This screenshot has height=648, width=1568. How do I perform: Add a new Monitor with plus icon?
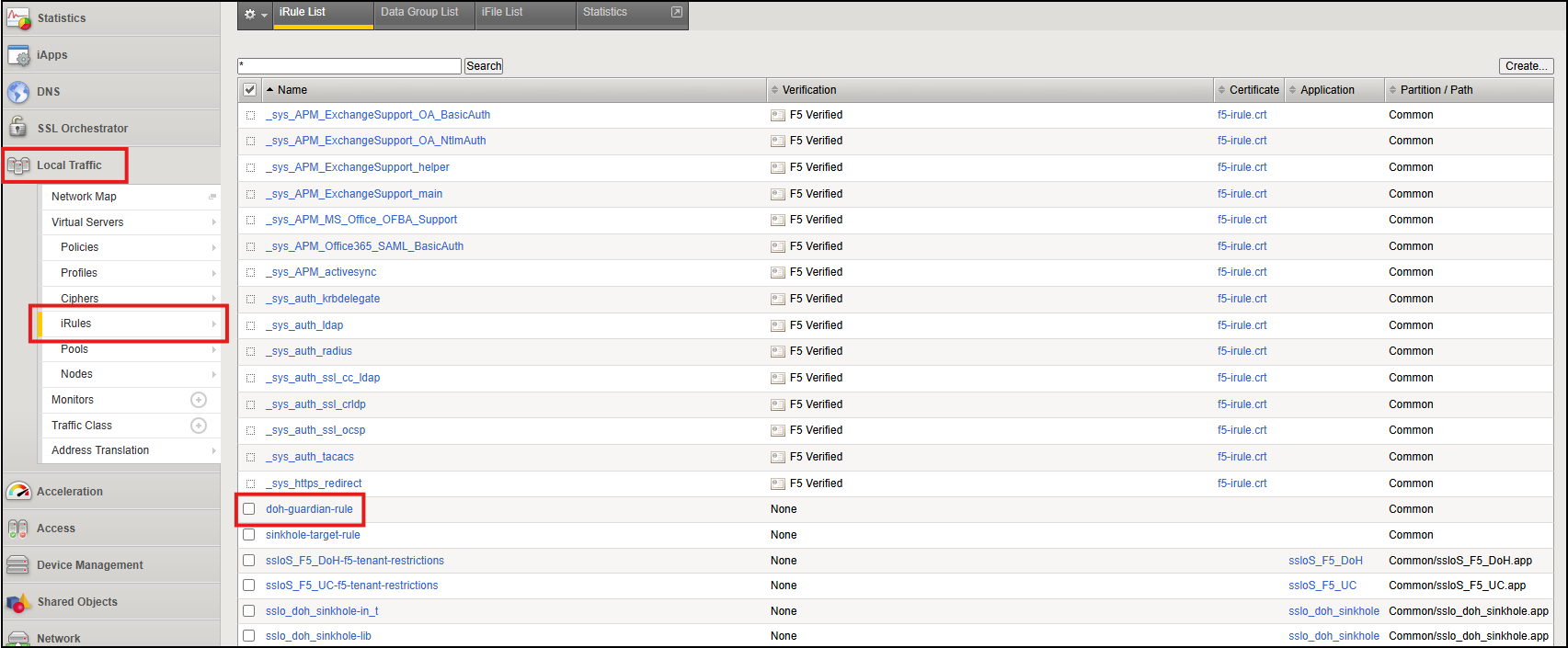(x=199, y=400)
